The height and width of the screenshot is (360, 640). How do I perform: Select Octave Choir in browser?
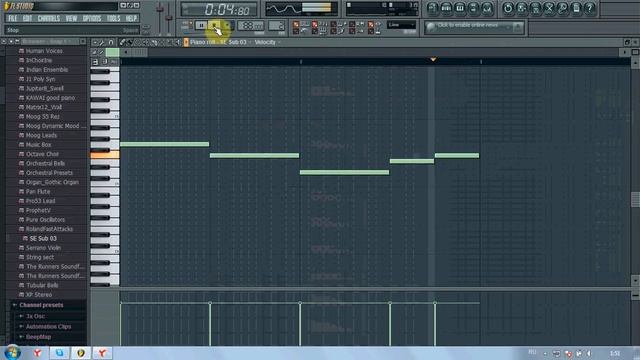point(42,154)
